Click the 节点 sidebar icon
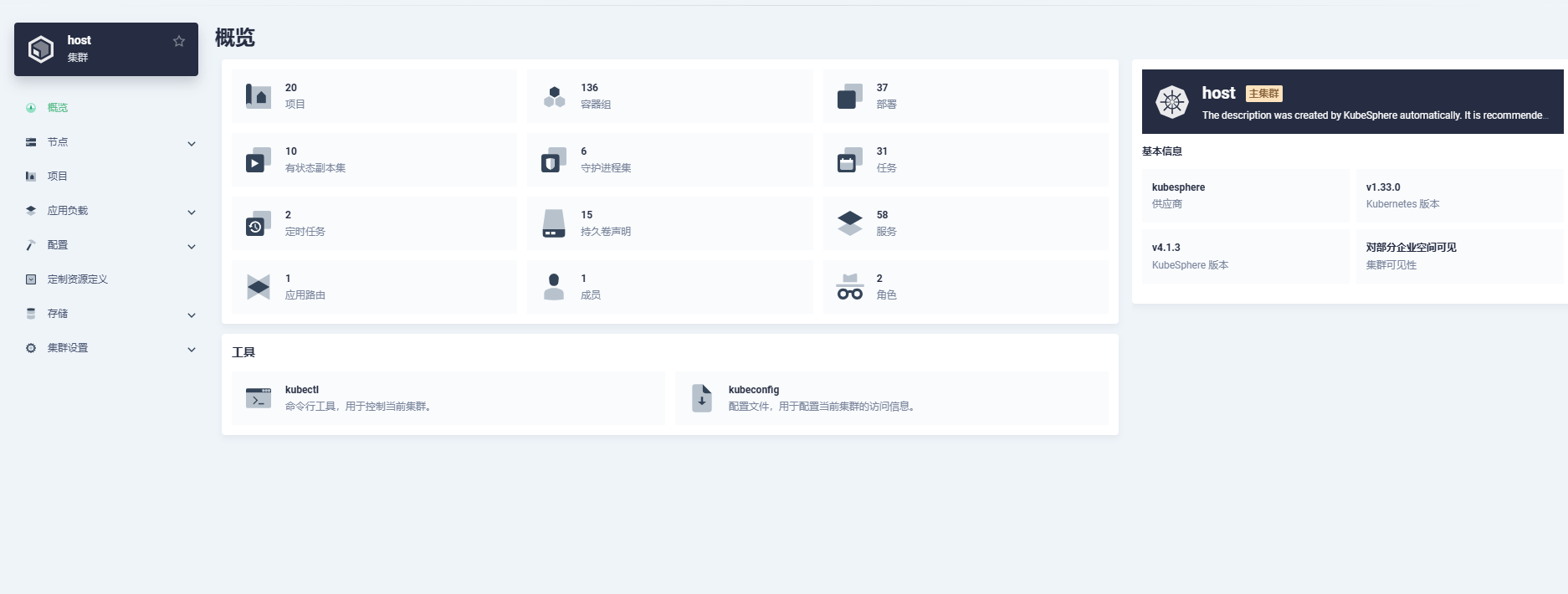This screenshot has height=594, width=1568. tap(31, 142)
